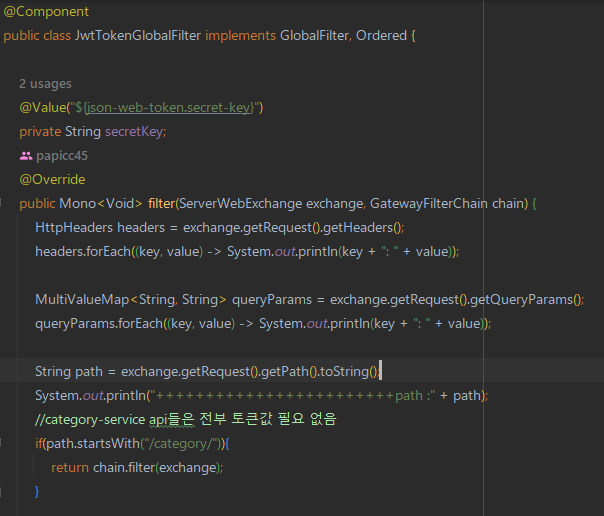Click the @Component annotation
Screen dimensions: 604x516
46,12
